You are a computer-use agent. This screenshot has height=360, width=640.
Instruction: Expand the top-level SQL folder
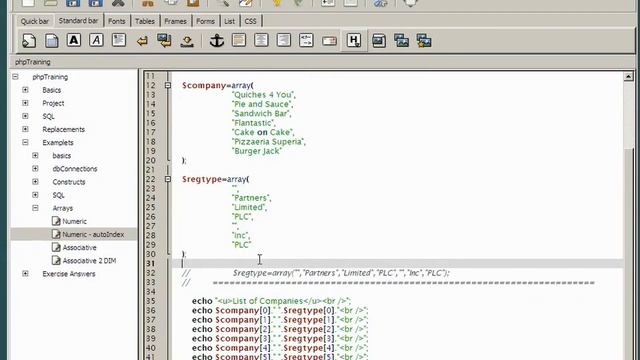[25, 116]
